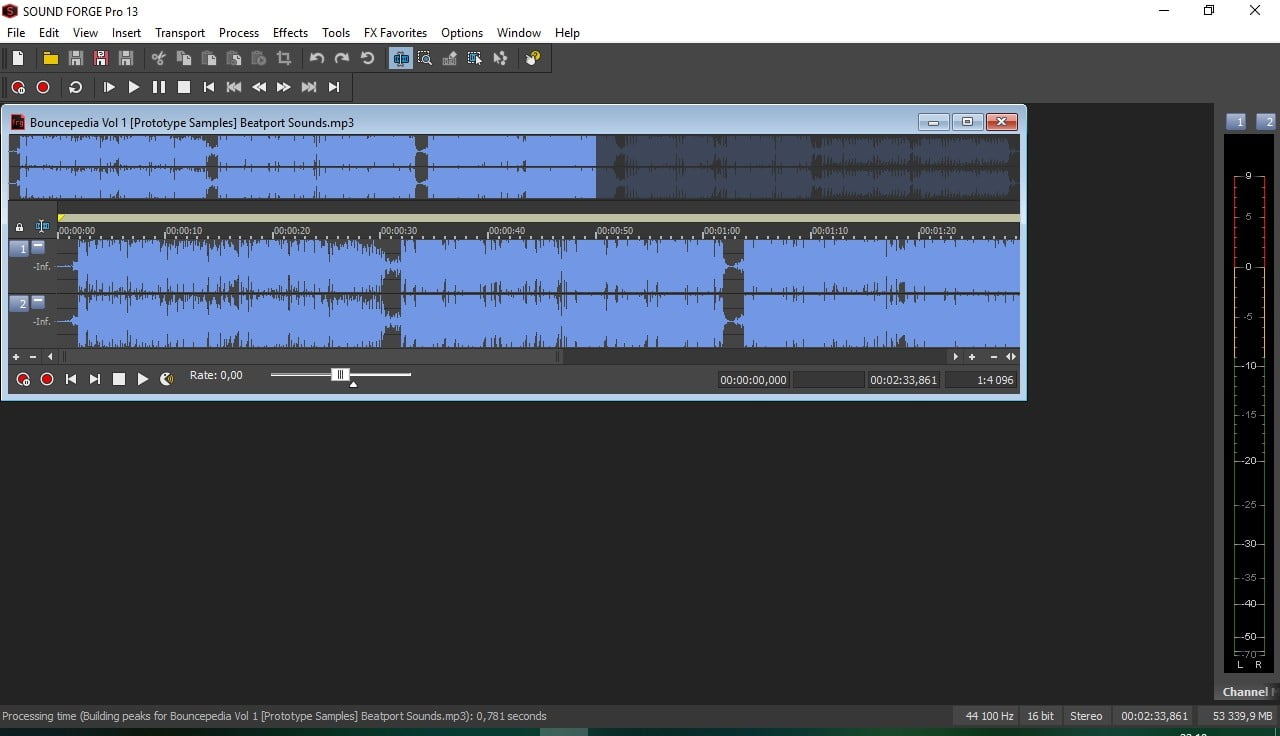Screen dimensions: 1280x736
Task: Go to end in main transport bar
Action: point(334,87)
